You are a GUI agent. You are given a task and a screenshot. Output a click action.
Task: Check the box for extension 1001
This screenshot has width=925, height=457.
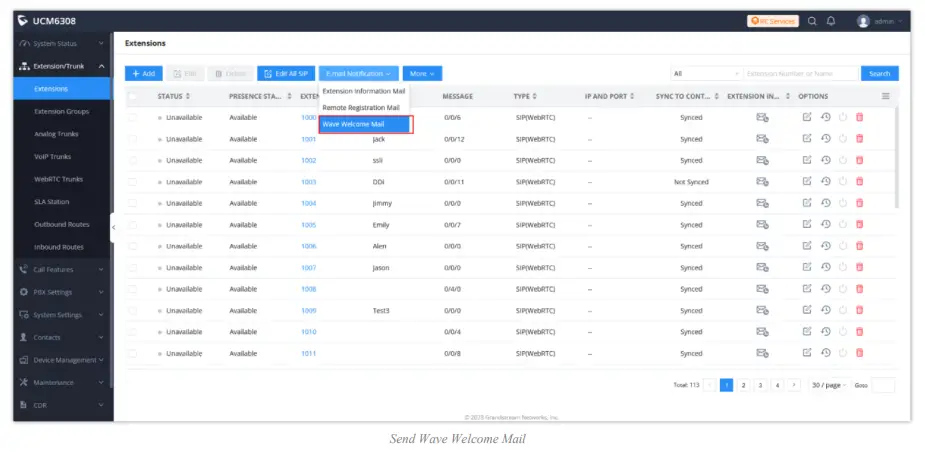click(x=133, y=139)
